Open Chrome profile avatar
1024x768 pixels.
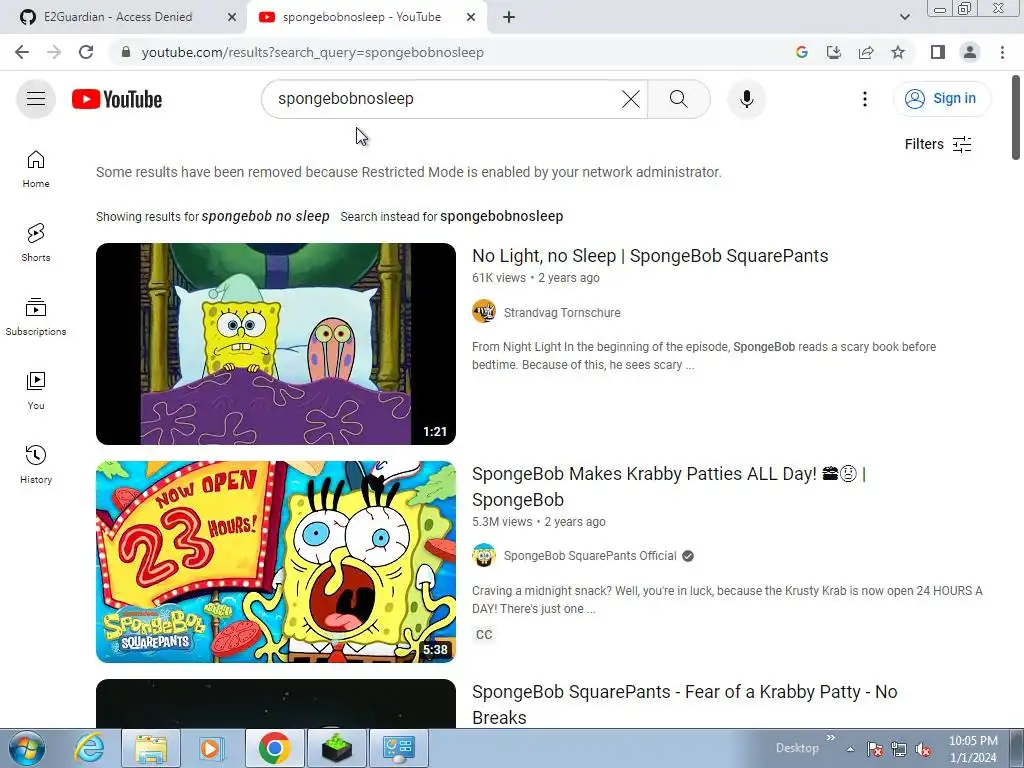(970, 52)
